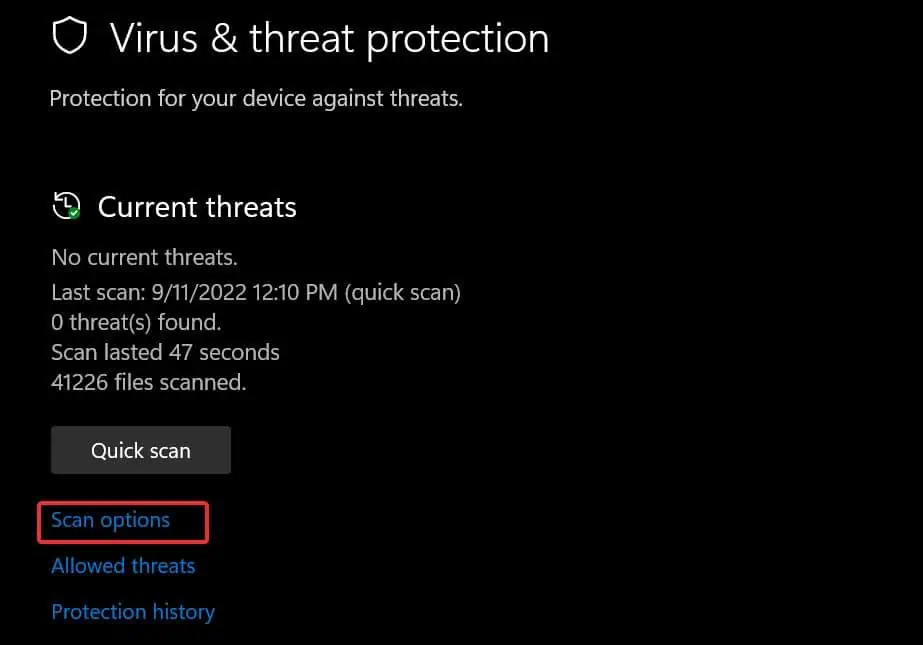Image resolution: width=923 pixels, height=645 pixels.
Task: Click the Last scan date 9/11/2022
Action: pyautogui.click(x=199, y=292)
